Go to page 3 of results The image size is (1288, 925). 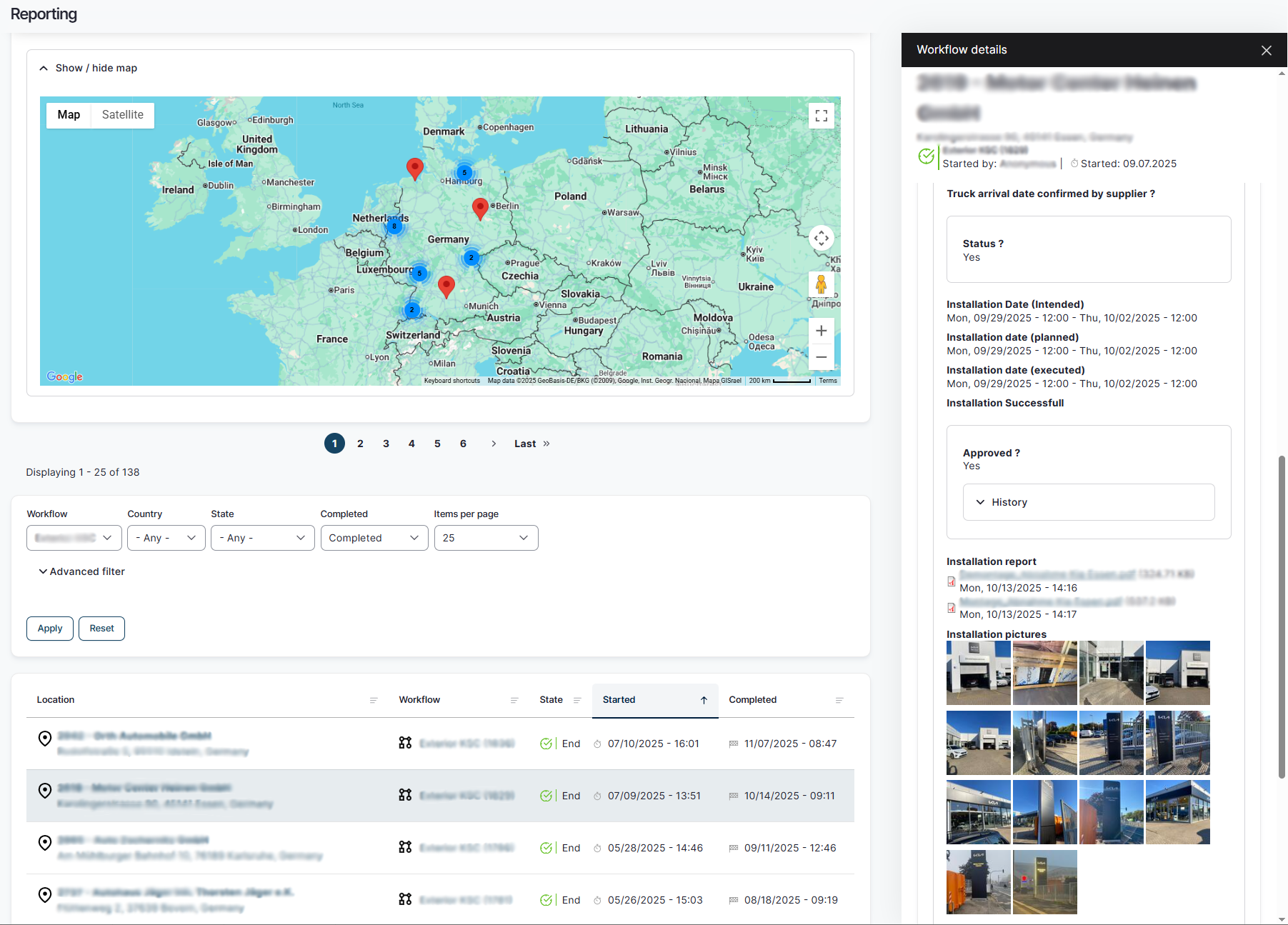[386, 444]
